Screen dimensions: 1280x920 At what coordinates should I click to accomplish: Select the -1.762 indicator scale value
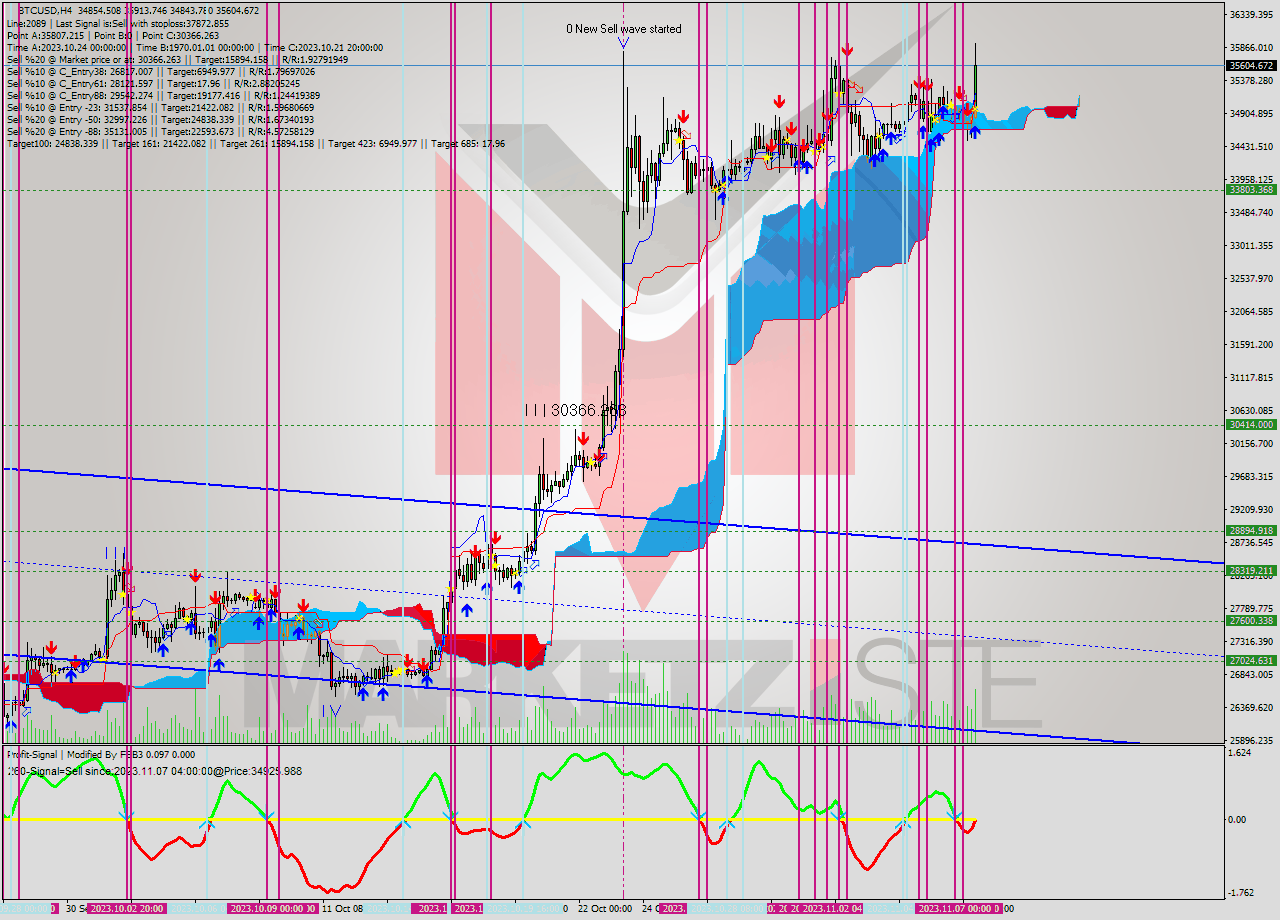tap(1241, 893)
